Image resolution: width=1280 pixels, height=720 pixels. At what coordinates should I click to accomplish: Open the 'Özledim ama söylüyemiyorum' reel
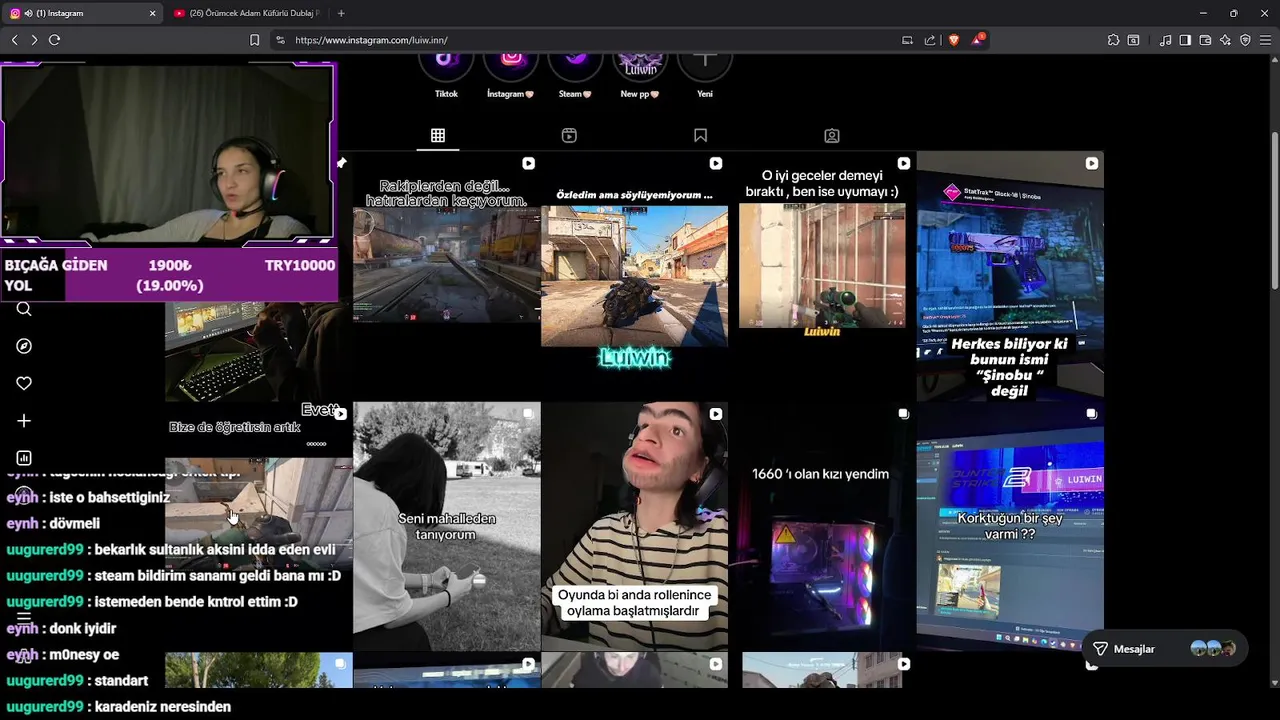point(634,276)
